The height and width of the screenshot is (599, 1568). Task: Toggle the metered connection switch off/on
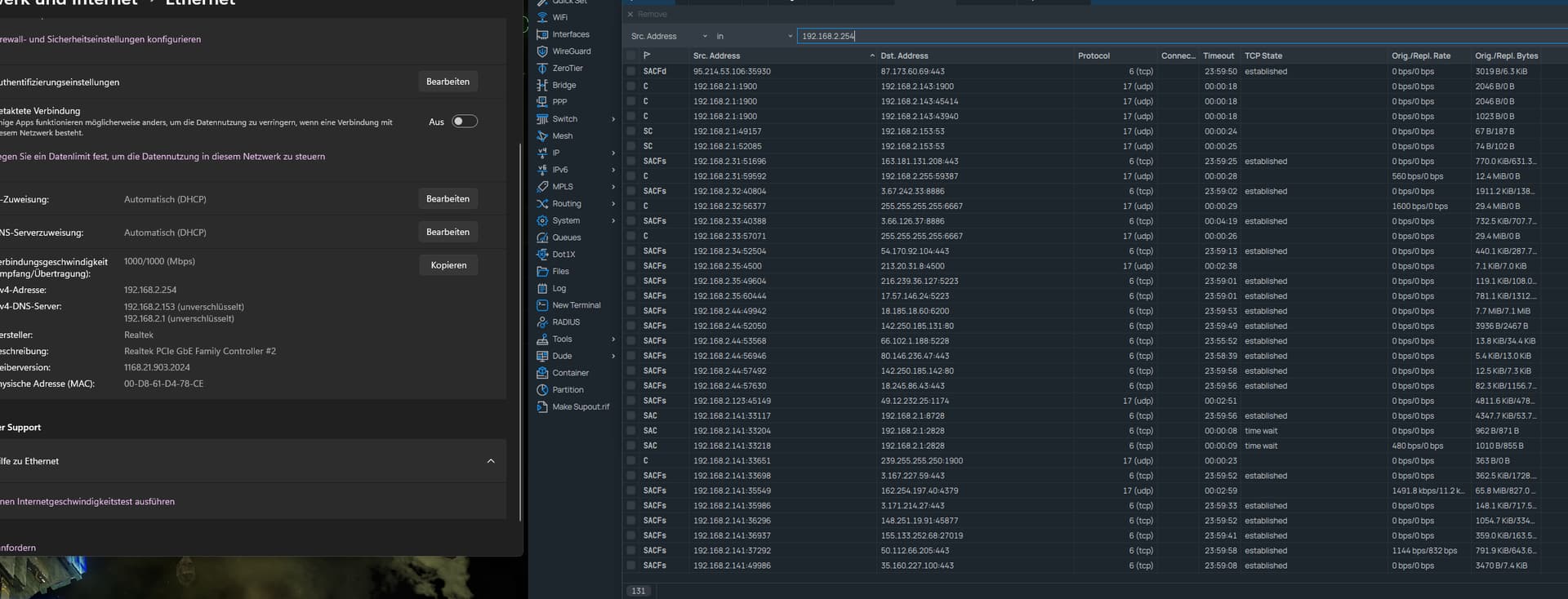(x=465, y=122)
